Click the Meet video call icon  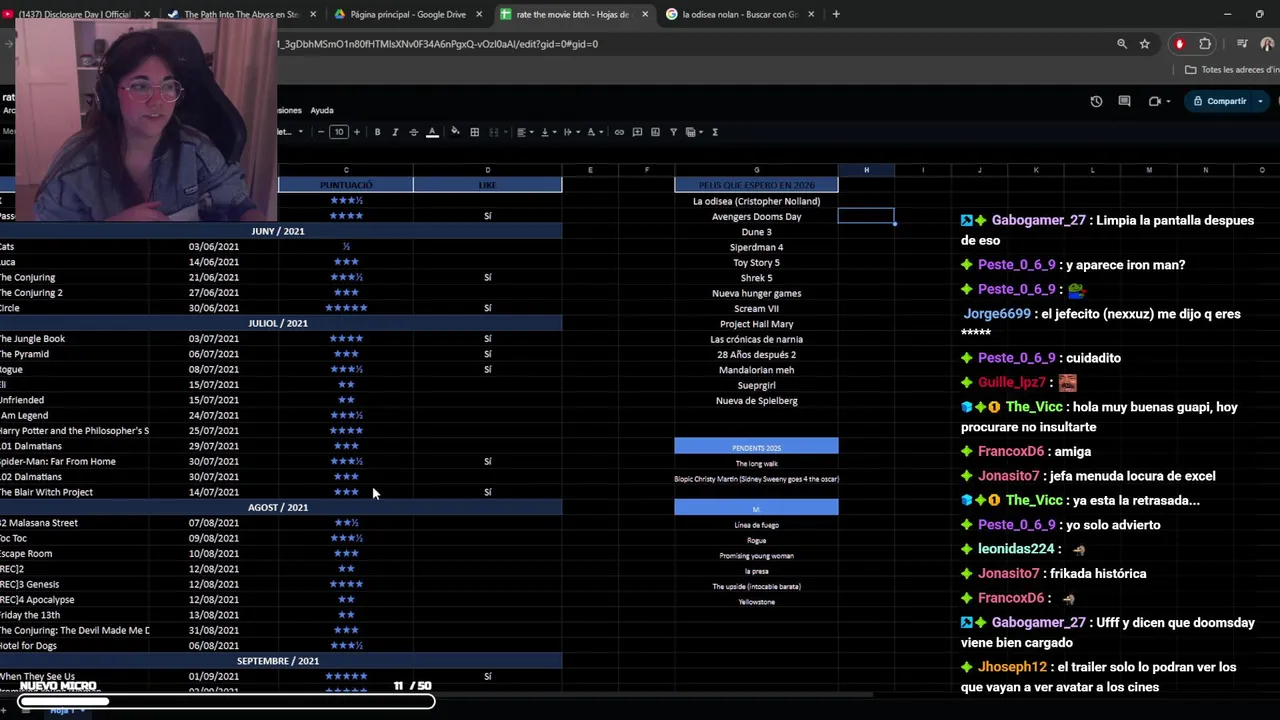[1155, 101]
